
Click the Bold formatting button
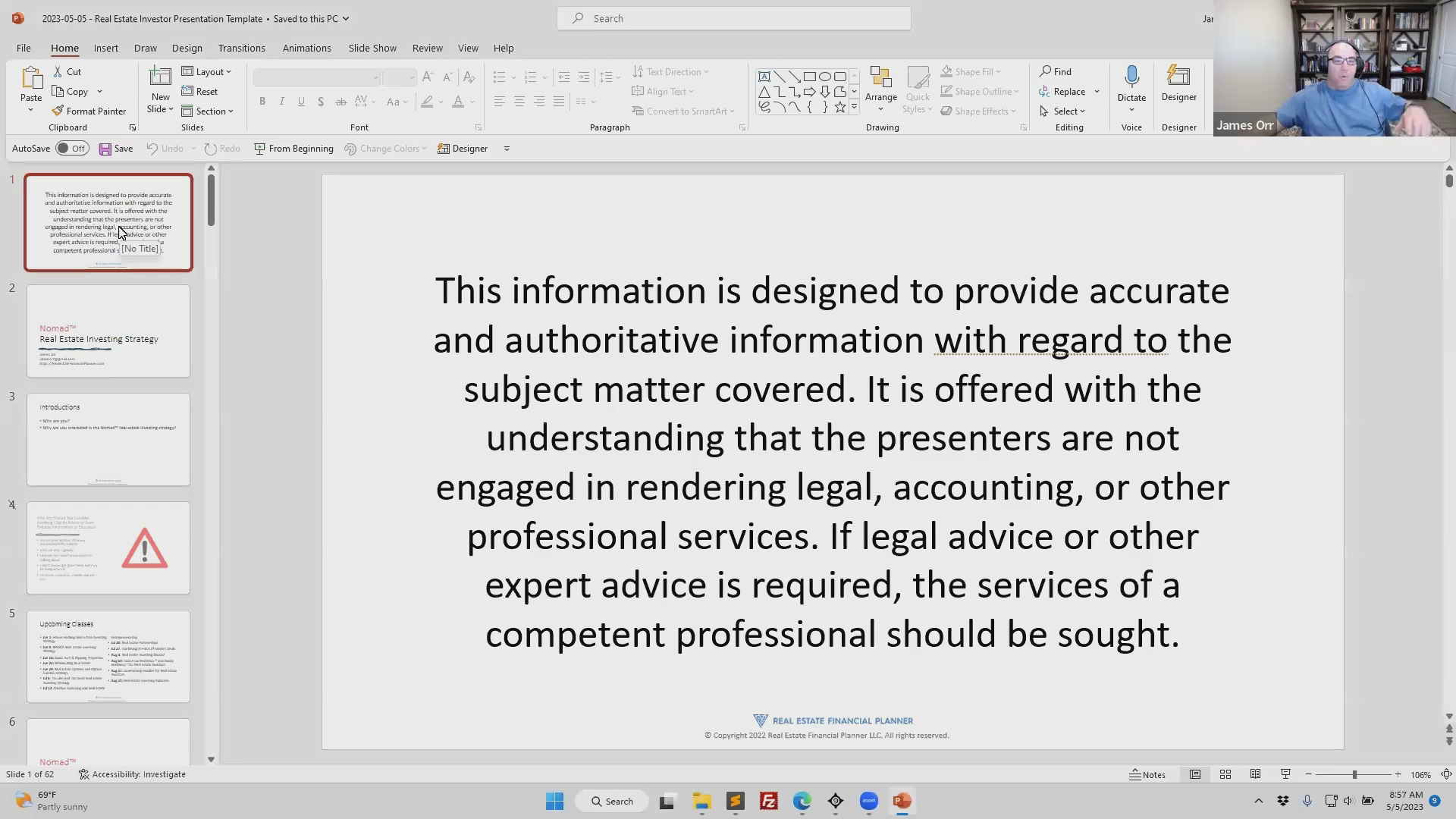pos(262,101)
